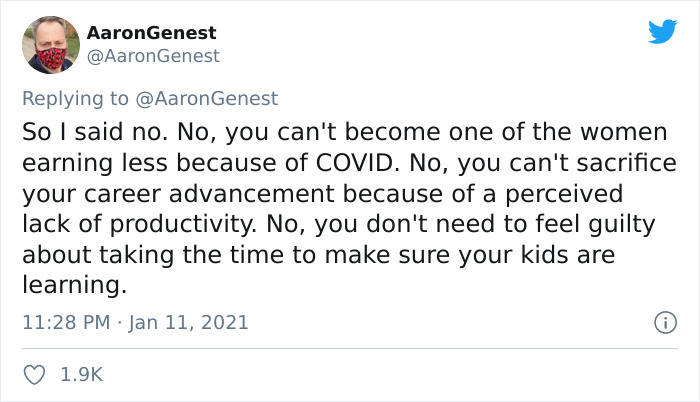Click the bold AaronGenest display name

click(x=151, y=33)
